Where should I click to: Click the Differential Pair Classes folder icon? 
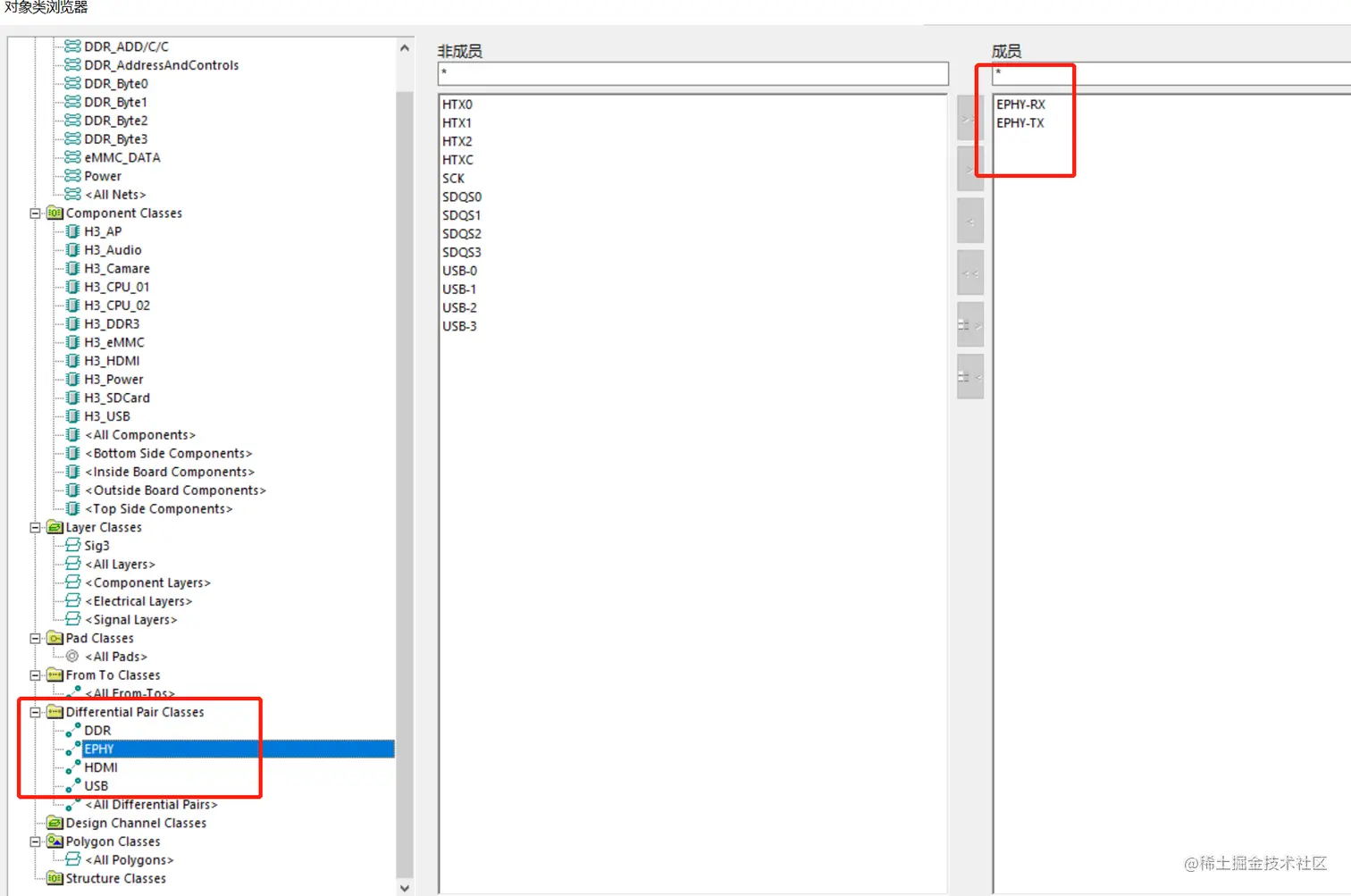[55, 712]
